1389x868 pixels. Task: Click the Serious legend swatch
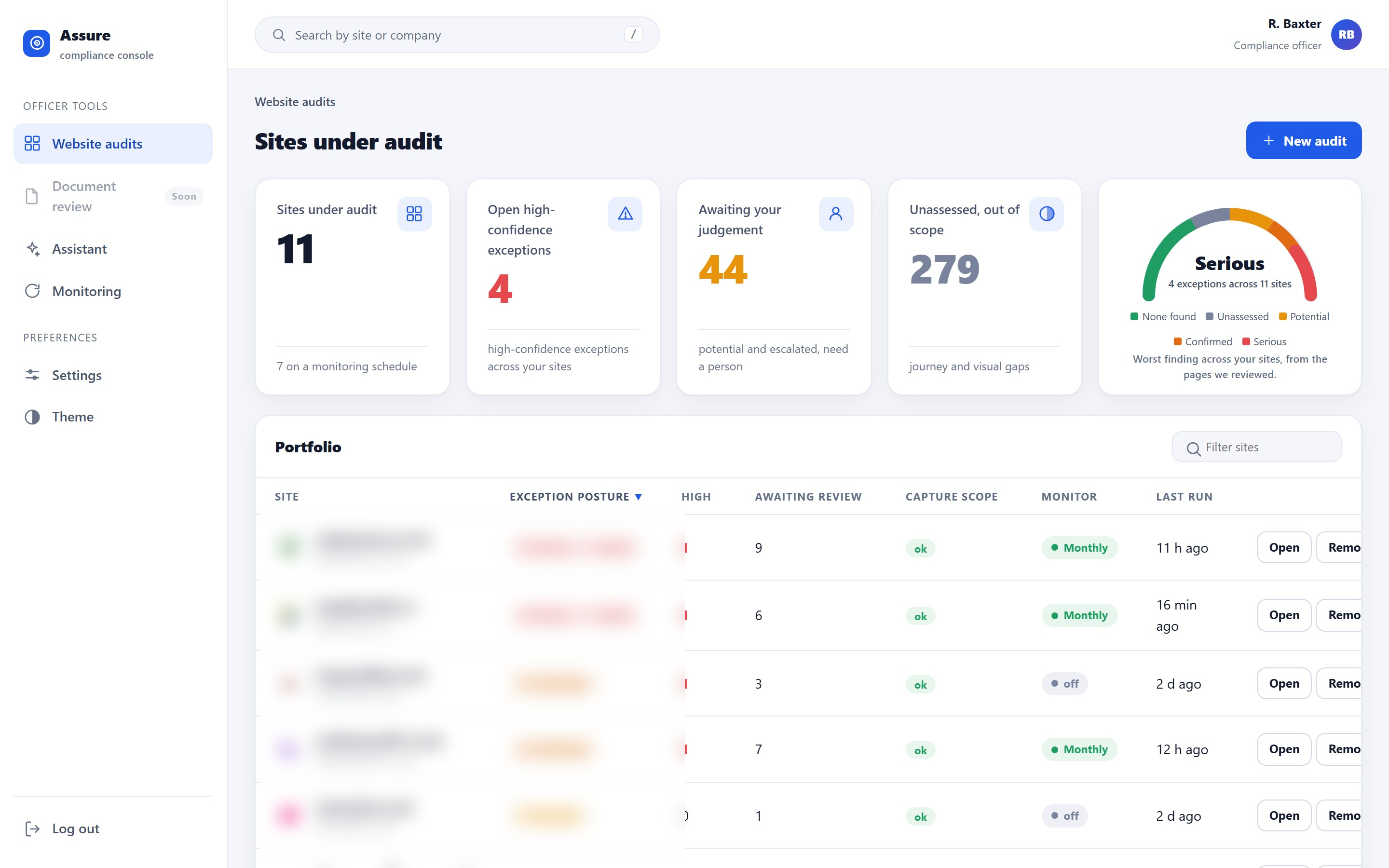point(1245,341)
